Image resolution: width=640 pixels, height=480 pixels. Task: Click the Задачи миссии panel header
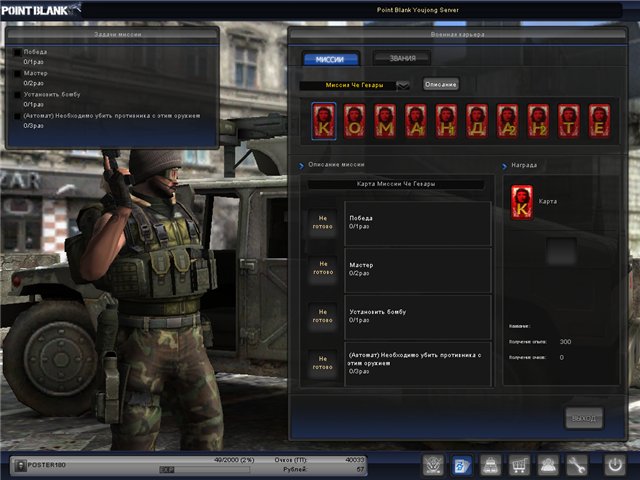pos(112,35)
